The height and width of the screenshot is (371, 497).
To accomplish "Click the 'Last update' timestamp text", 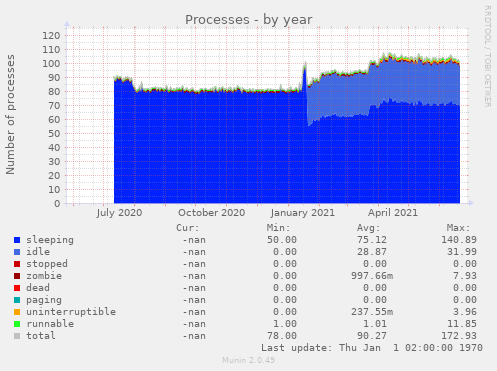I will point(372,348).
